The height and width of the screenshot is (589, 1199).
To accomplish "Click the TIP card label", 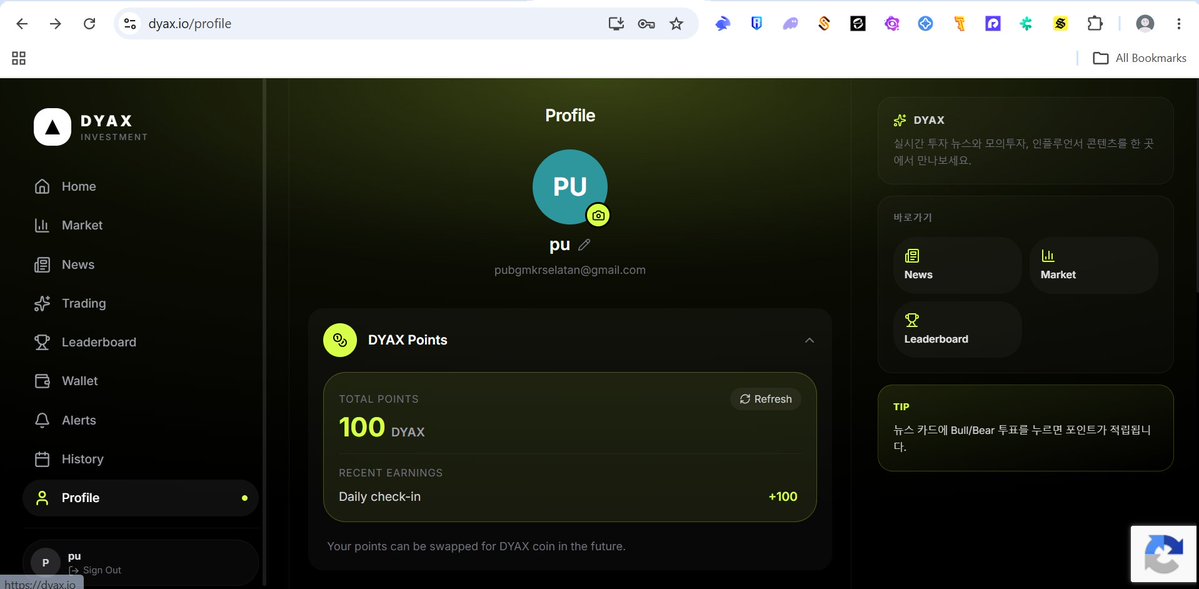I will pyautogui.click(x=902, y=407).
